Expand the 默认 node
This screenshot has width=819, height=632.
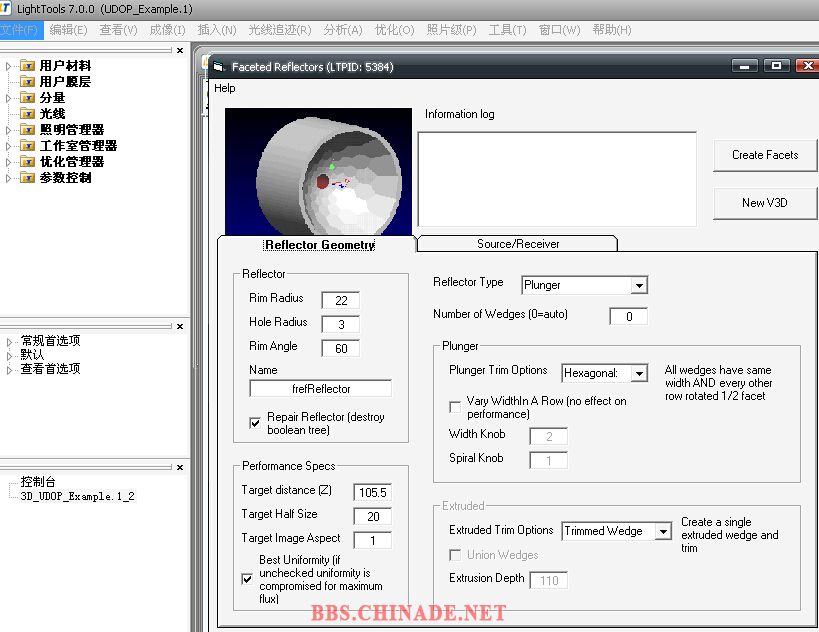[x=9, y=356]
